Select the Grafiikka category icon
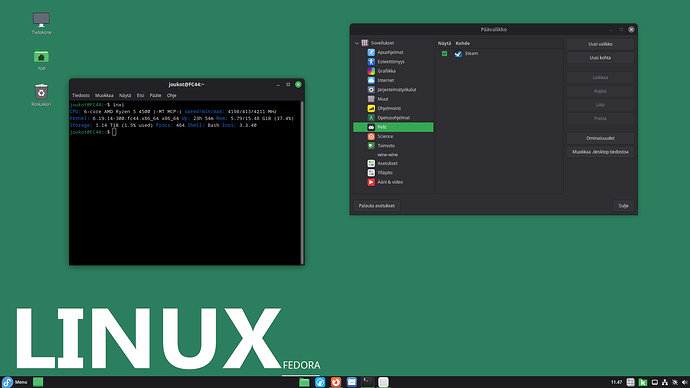The height and width of the screenshot is (388, 690). (371, 71)
